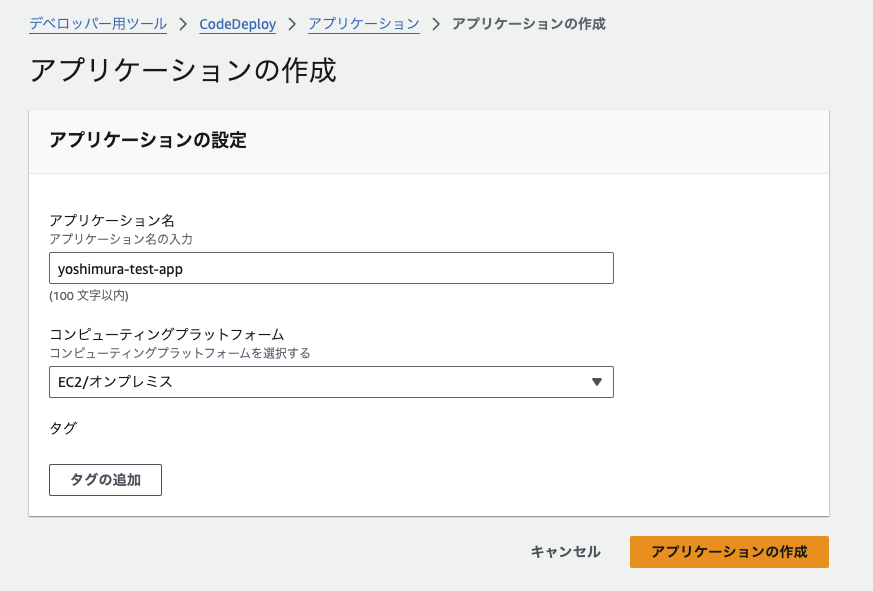Screen dimensions: 873x591
Task: Click the コンピューティングプラットフォームを選択する description
Action: pyautogui.click(x=180, y=353)
